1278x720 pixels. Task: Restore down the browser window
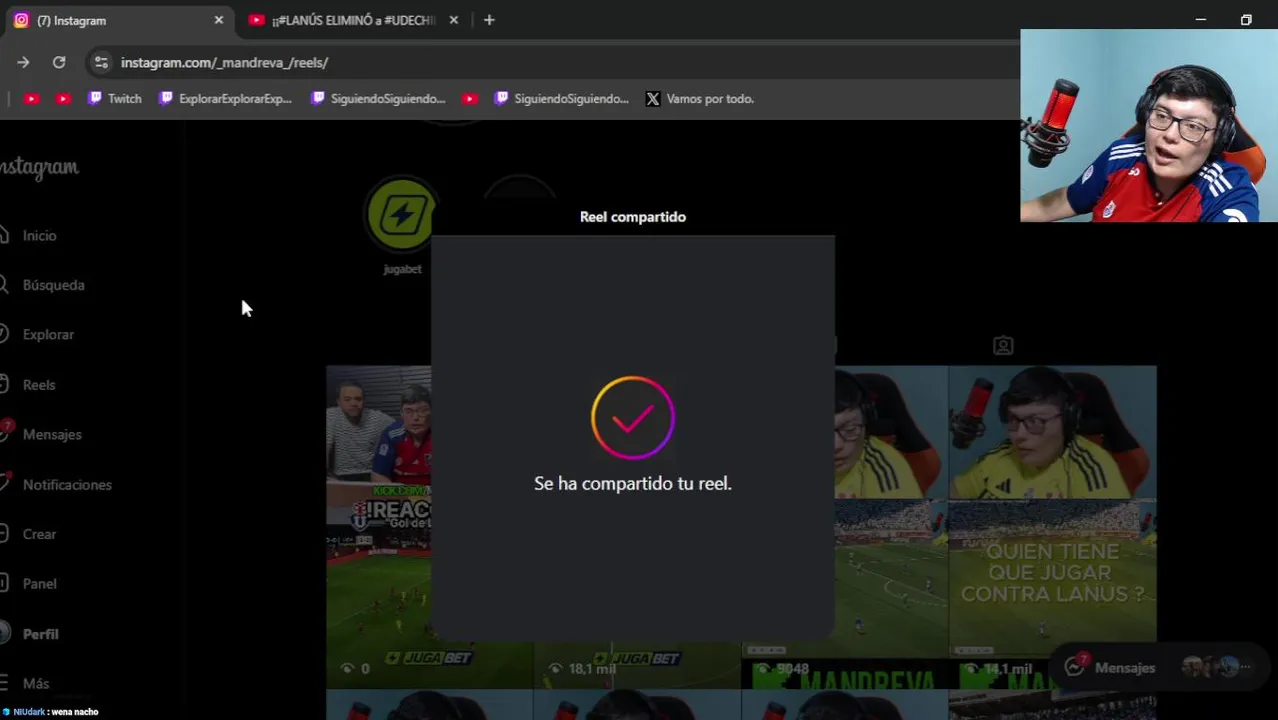[x=1246, y=20]
